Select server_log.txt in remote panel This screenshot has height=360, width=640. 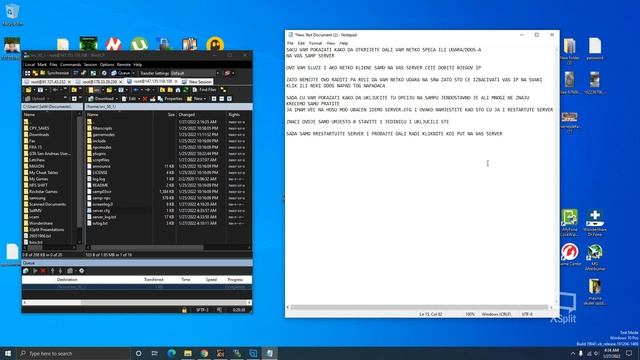104,217
